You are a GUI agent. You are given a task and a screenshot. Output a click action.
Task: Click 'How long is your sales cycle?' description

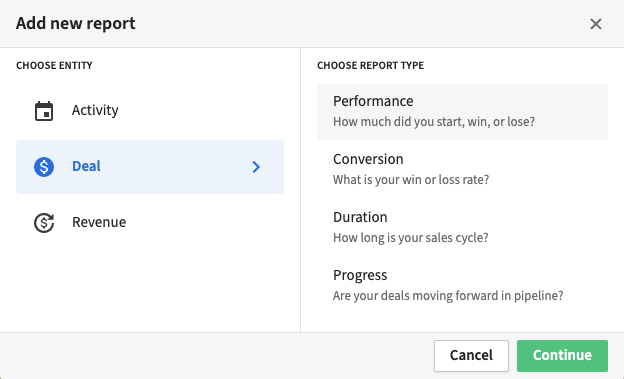[x=411, y=238]
